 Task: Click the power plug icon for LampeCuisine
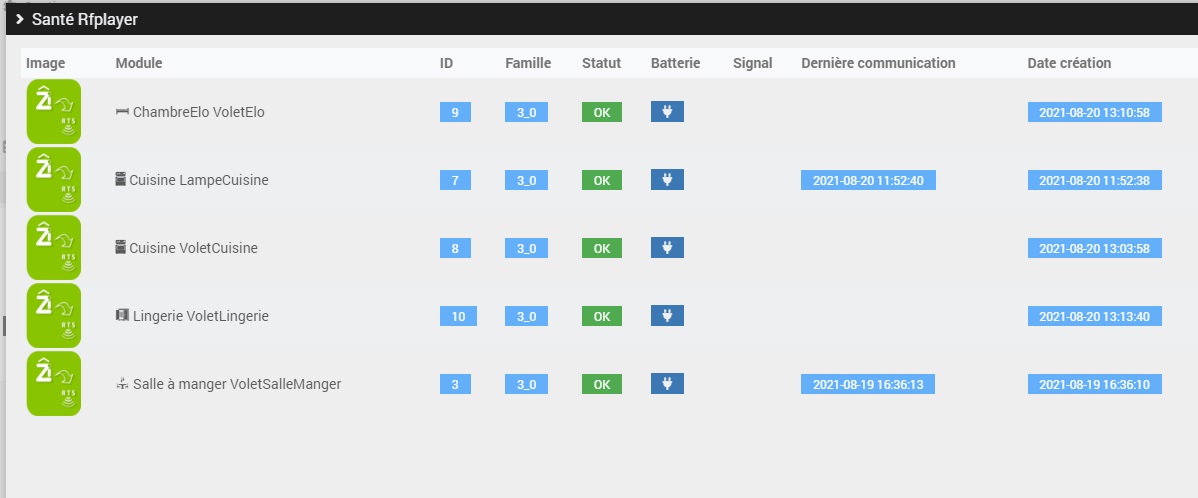(667, 180)
